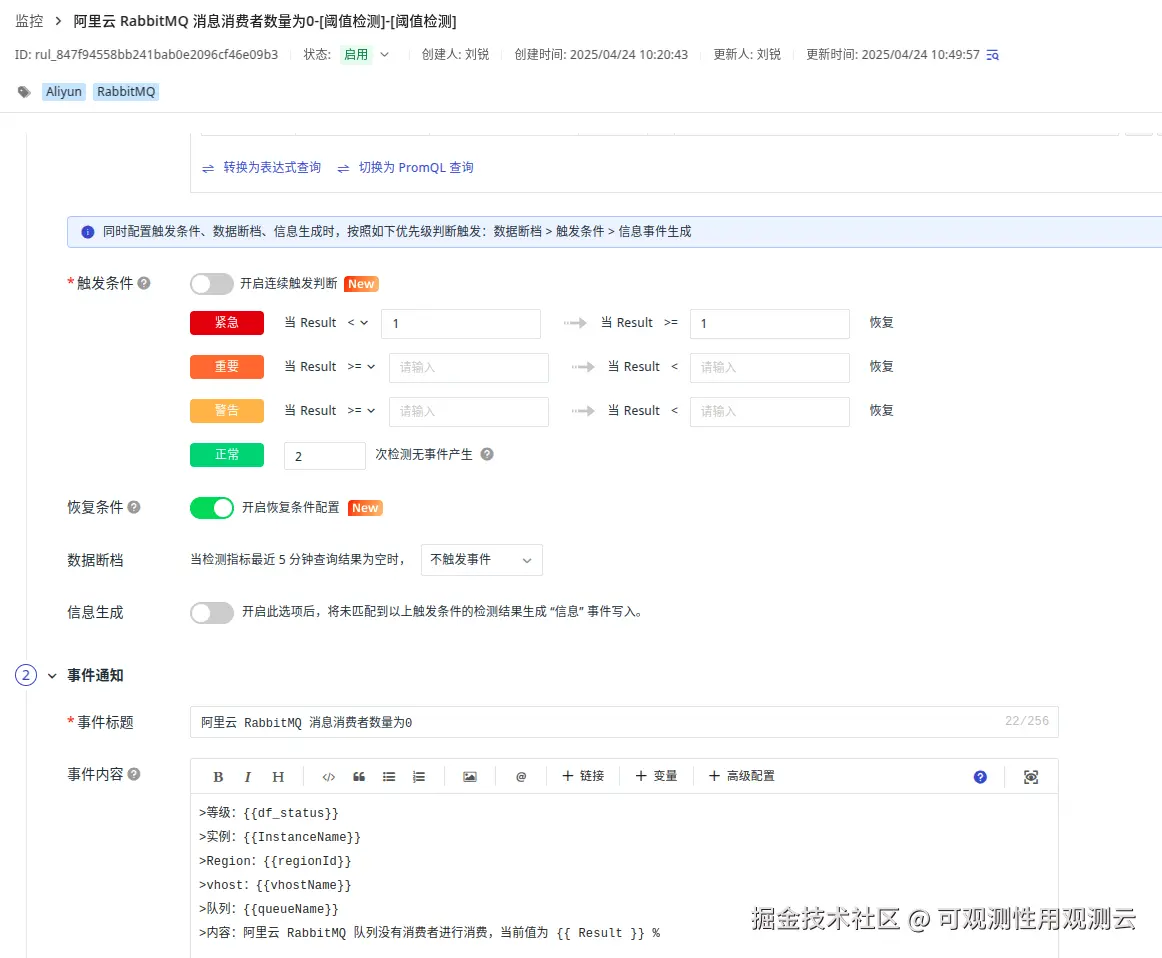Click 重要 recovery threshold input
This screenshot has height=958, width=1162.
tap(769, 367)
